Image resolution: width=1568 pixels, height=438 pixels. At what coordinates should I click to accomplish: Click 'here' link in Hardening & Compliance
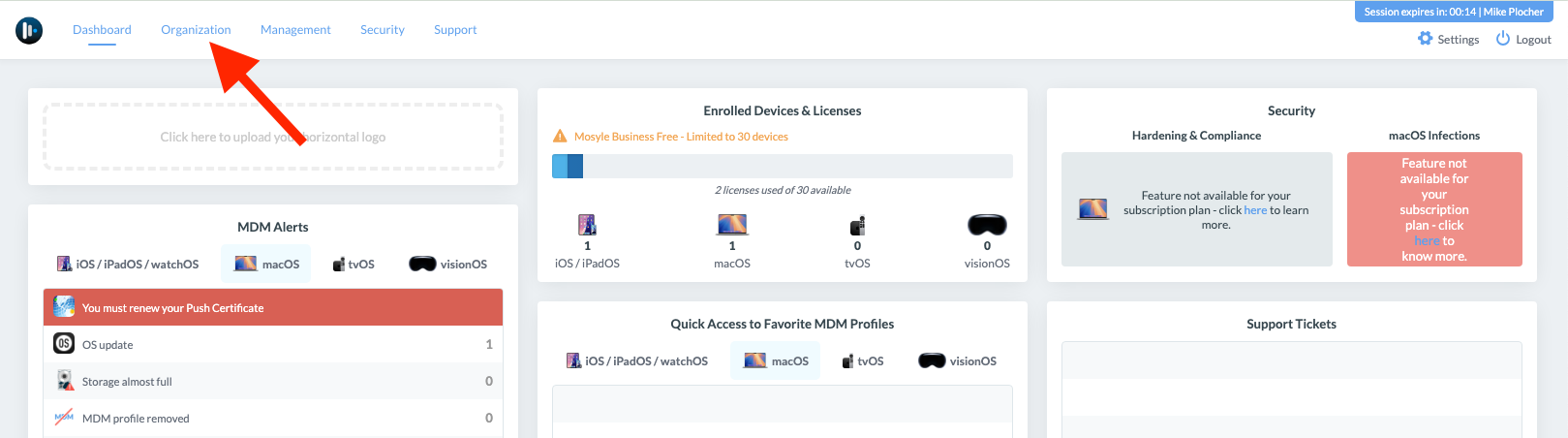[1255, 210]
